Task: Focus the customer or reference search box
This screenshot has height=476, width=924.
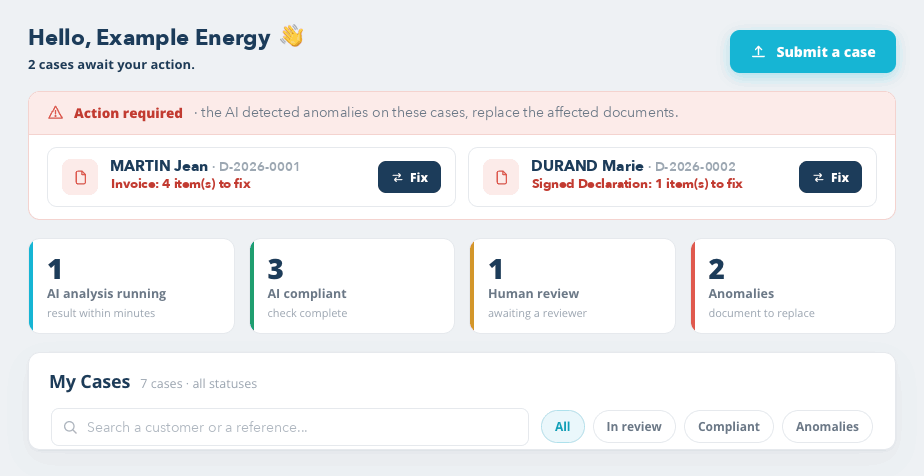Action: (x=290, y=427)
